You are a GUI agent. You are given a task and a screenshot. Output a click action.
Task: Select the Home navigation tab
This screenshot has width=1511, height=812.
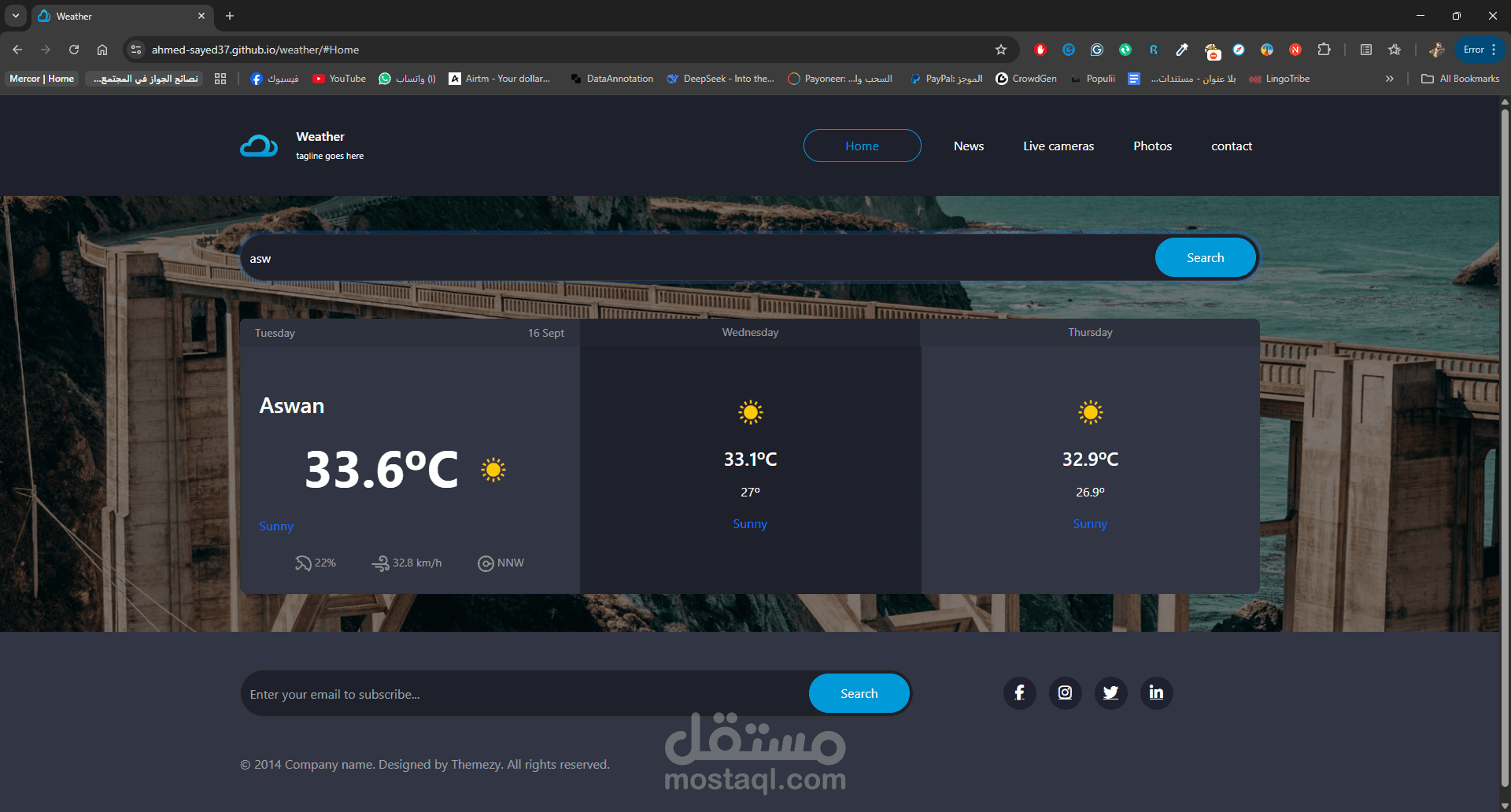[862, 146]
